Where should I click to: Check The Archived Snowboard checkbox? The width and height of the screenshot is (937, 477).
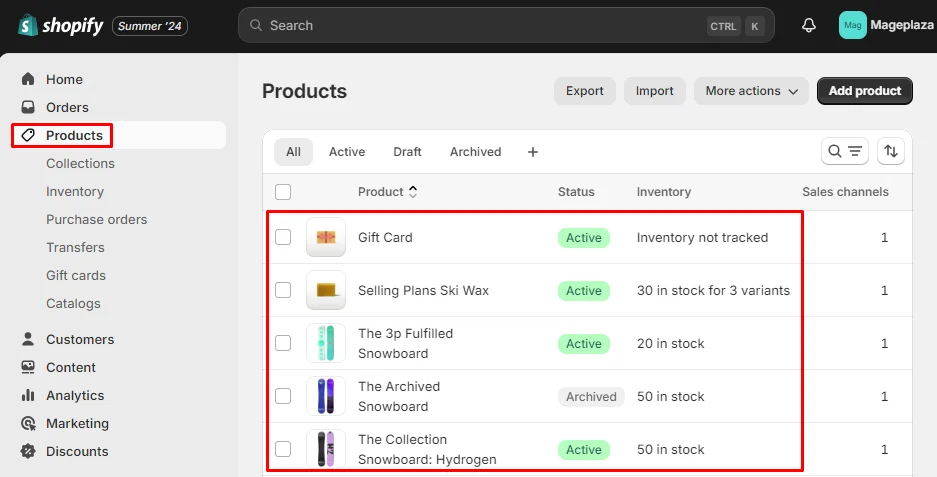pyautogui.click(x=283, y=396)
